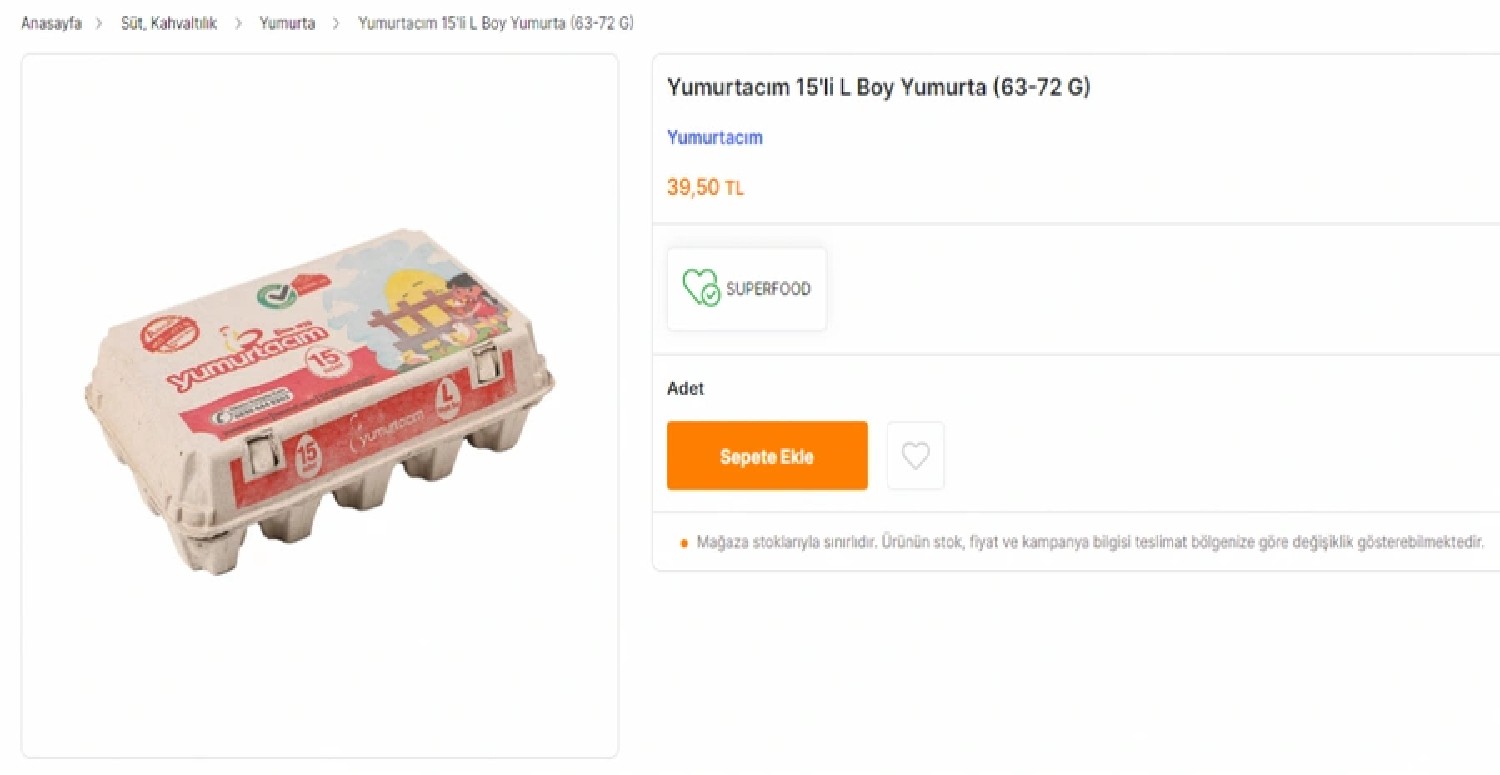
Task: Return home via the Anasayfa link
Action: point(50,22)
